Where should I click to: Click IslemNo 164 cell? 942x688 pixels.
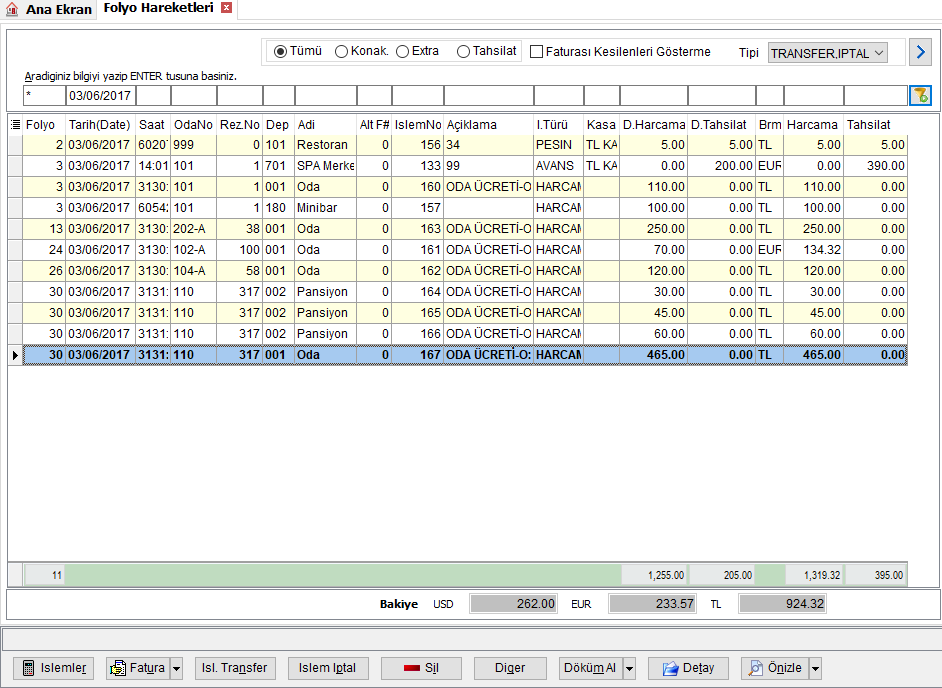click(x=418, y=292)
